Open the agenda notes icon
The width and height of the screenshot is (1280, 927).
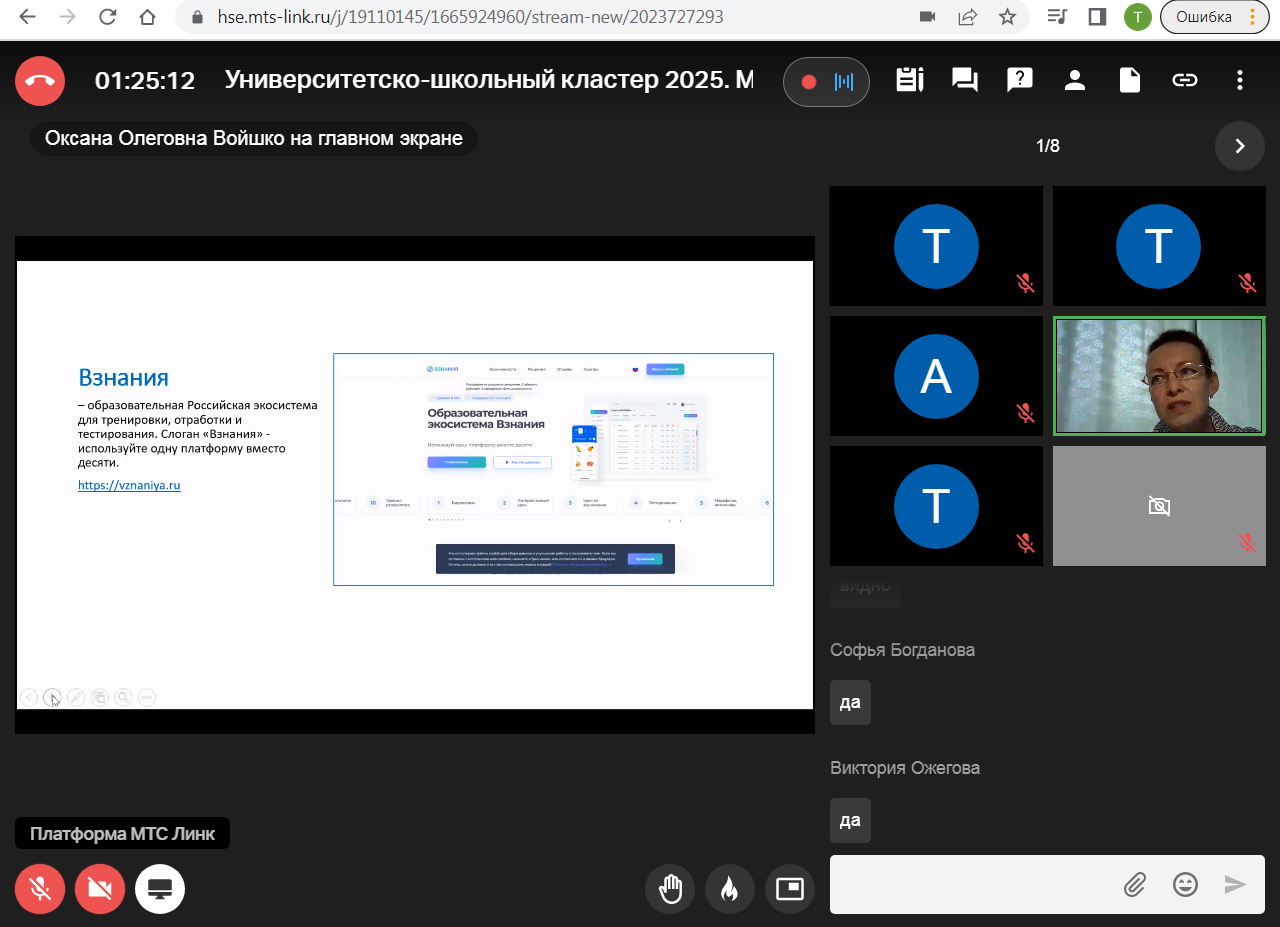pos(910,81)
